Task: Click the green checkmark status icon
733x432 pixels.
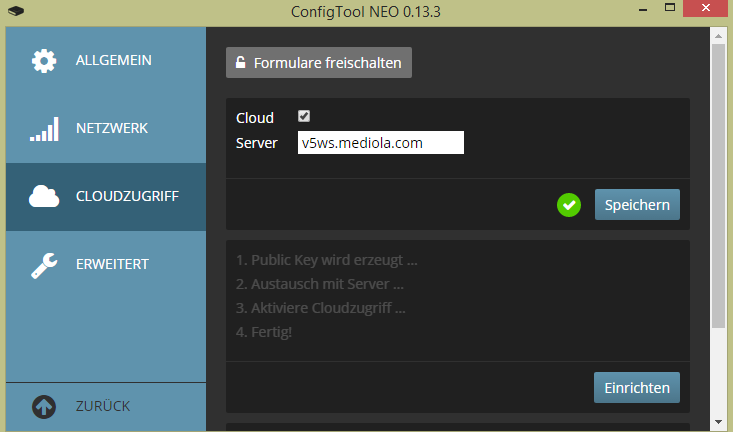Action: (x=569, y=205)
